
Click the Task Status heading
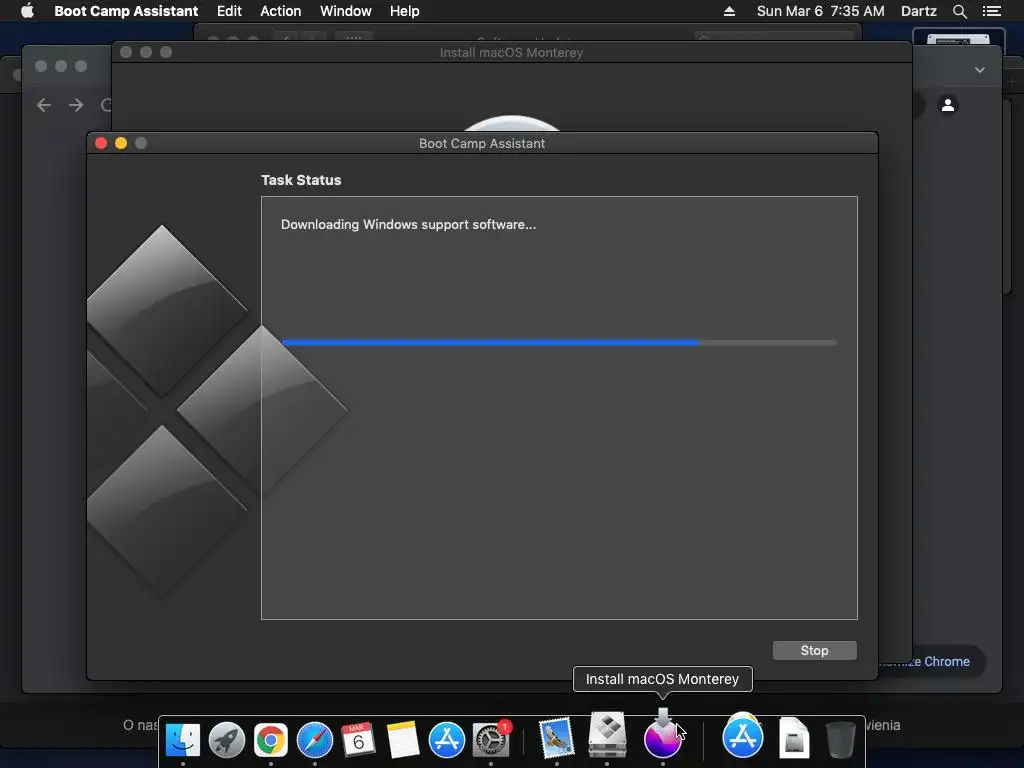pos(301,180)
